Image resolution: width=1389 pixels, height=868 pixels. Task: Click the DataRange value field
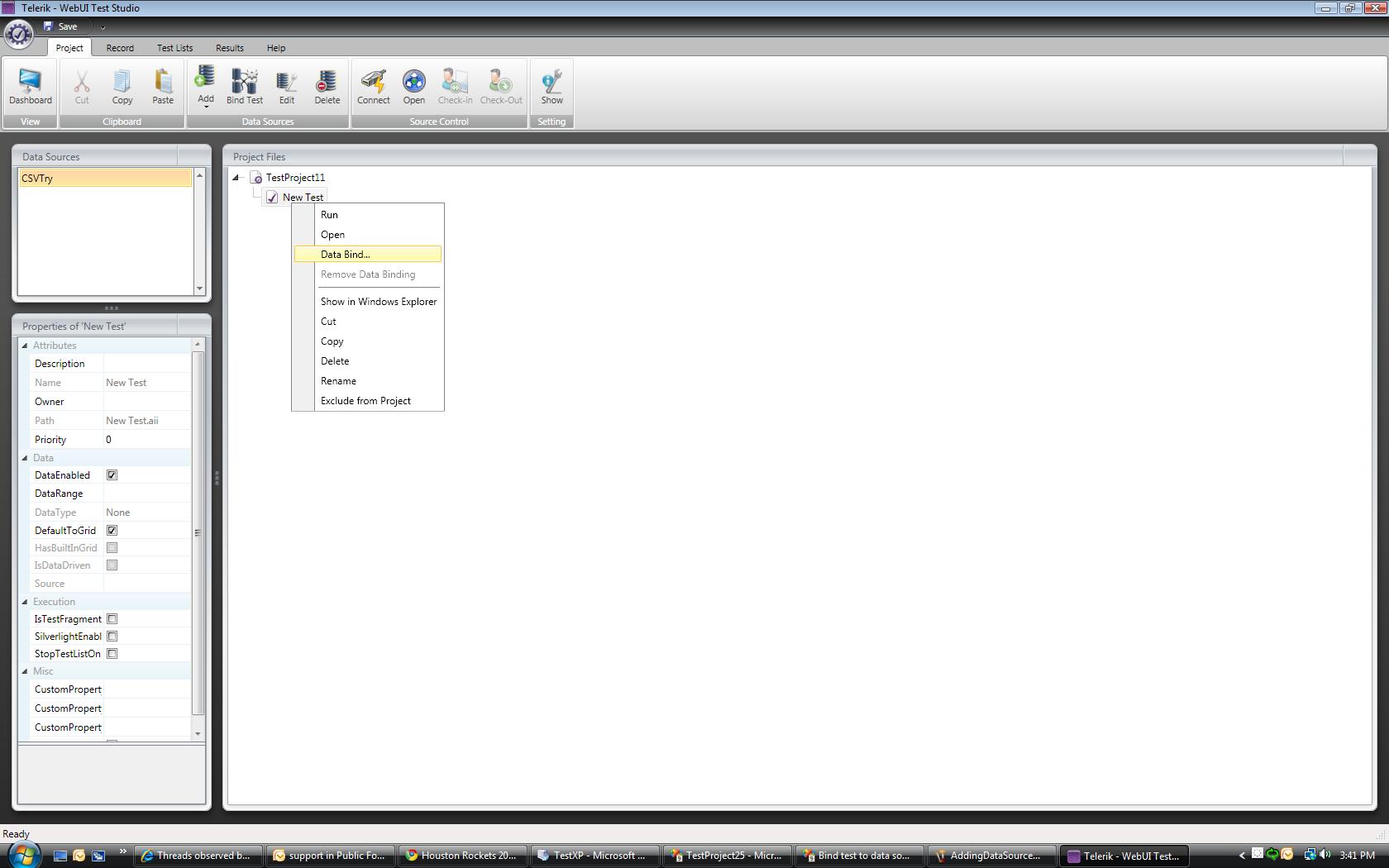[x=147, y=494]
